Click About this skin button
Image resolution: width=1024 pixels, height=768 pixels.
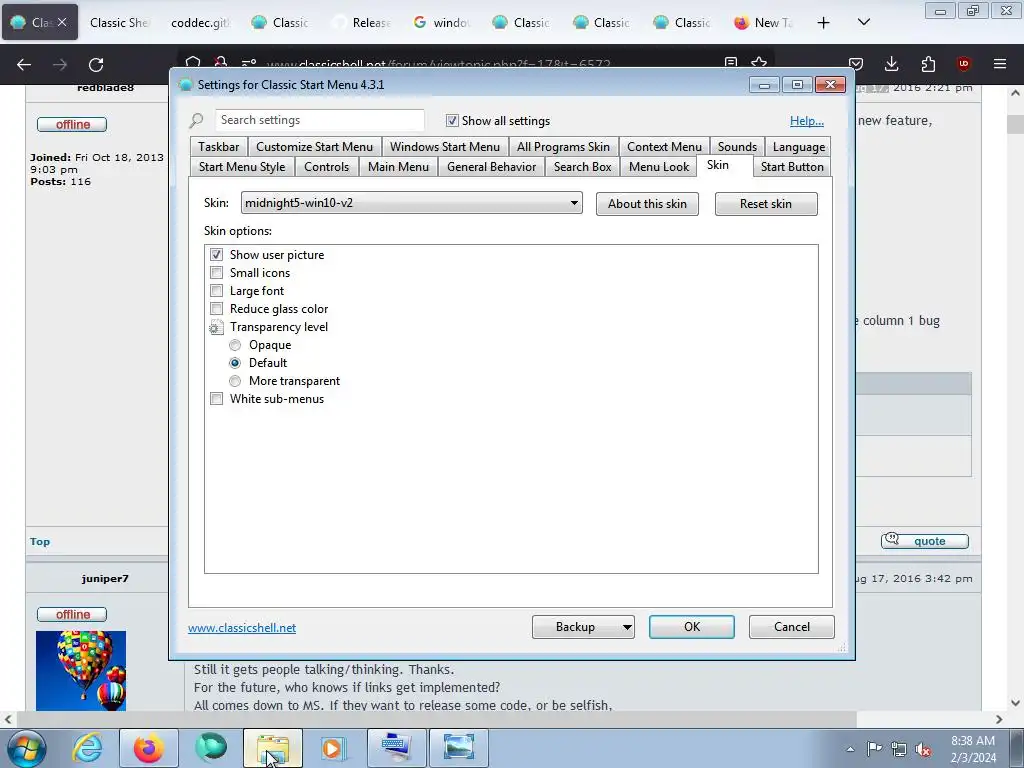[647, 204]
